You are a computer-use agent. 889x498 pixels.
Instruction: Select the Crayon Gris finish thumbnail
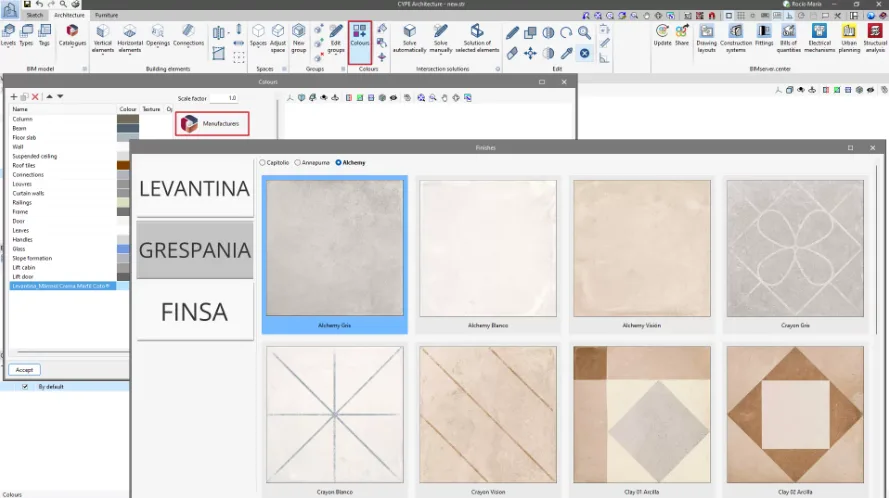click(x=795, y=255)
